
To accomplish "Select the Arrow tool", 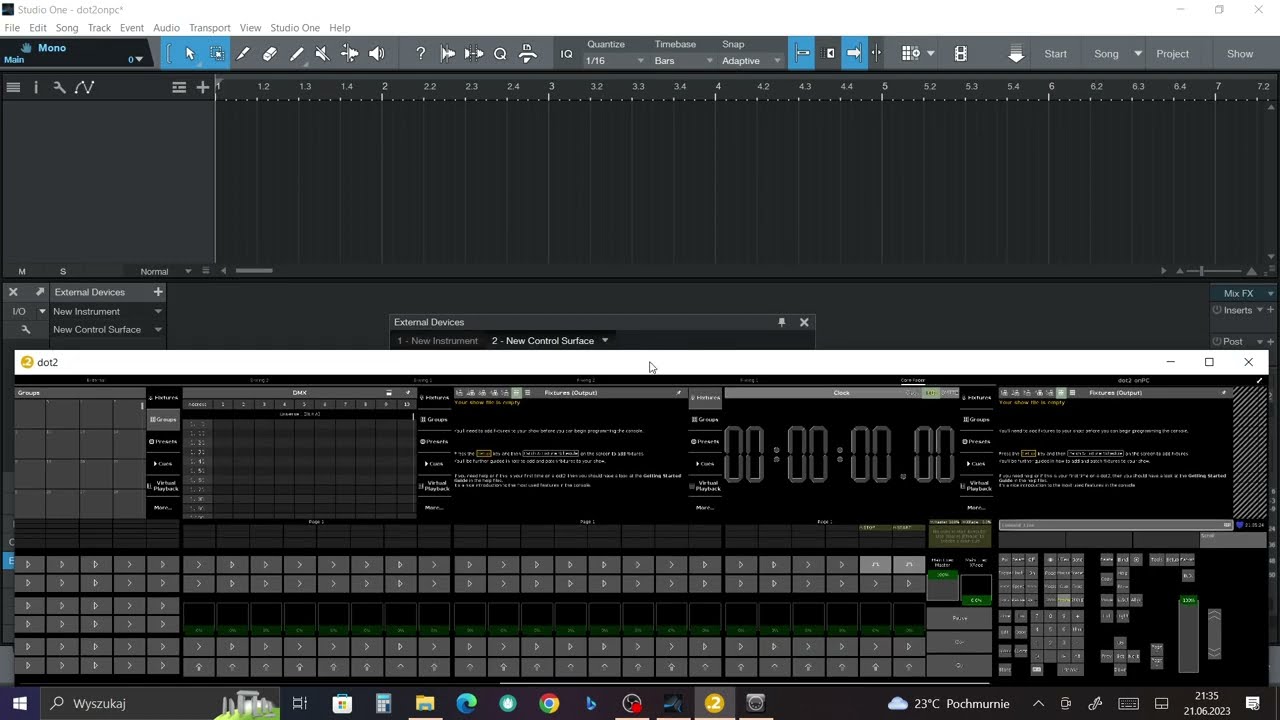I will click(190, 54).
